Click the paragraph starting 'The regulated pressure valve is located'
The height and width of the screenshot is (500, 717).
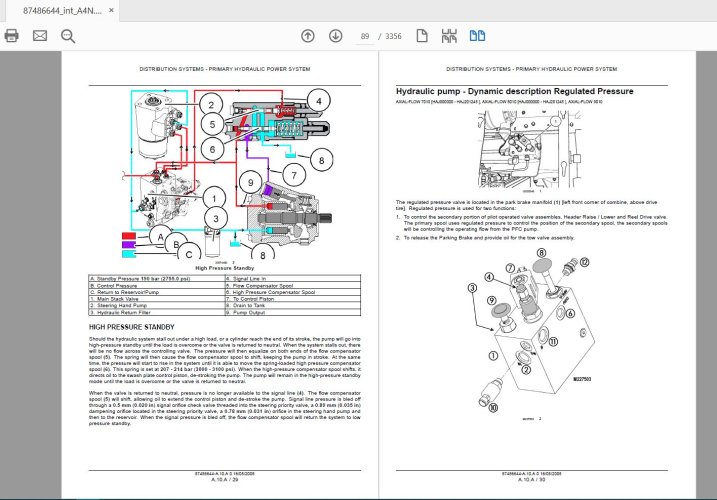click(526, 205)
